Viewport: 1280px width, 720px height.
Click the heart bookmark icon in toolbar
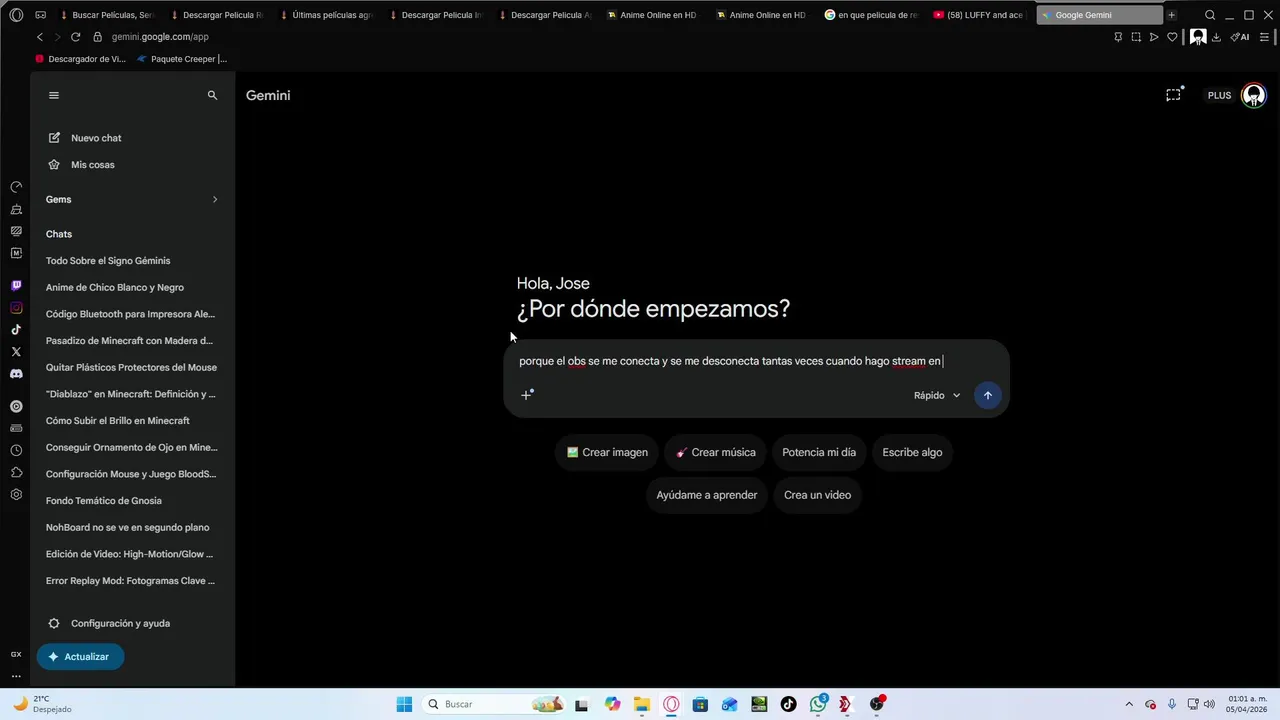[1172, 37]
